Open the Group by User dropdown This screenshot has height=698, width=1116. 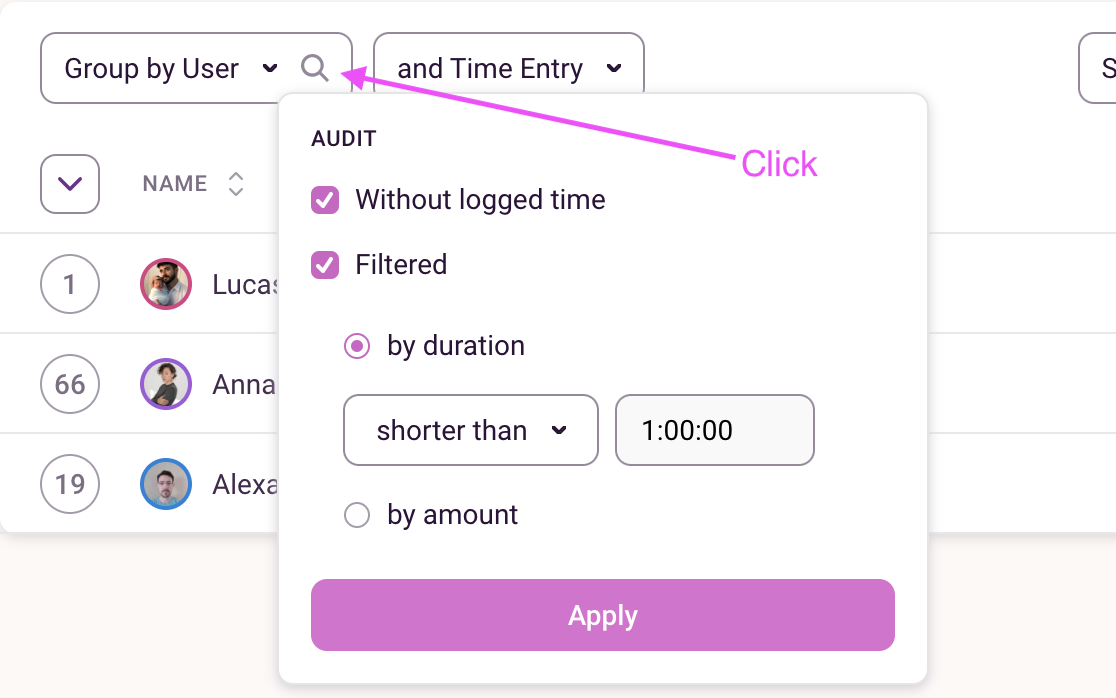click(x=168, y=68)
